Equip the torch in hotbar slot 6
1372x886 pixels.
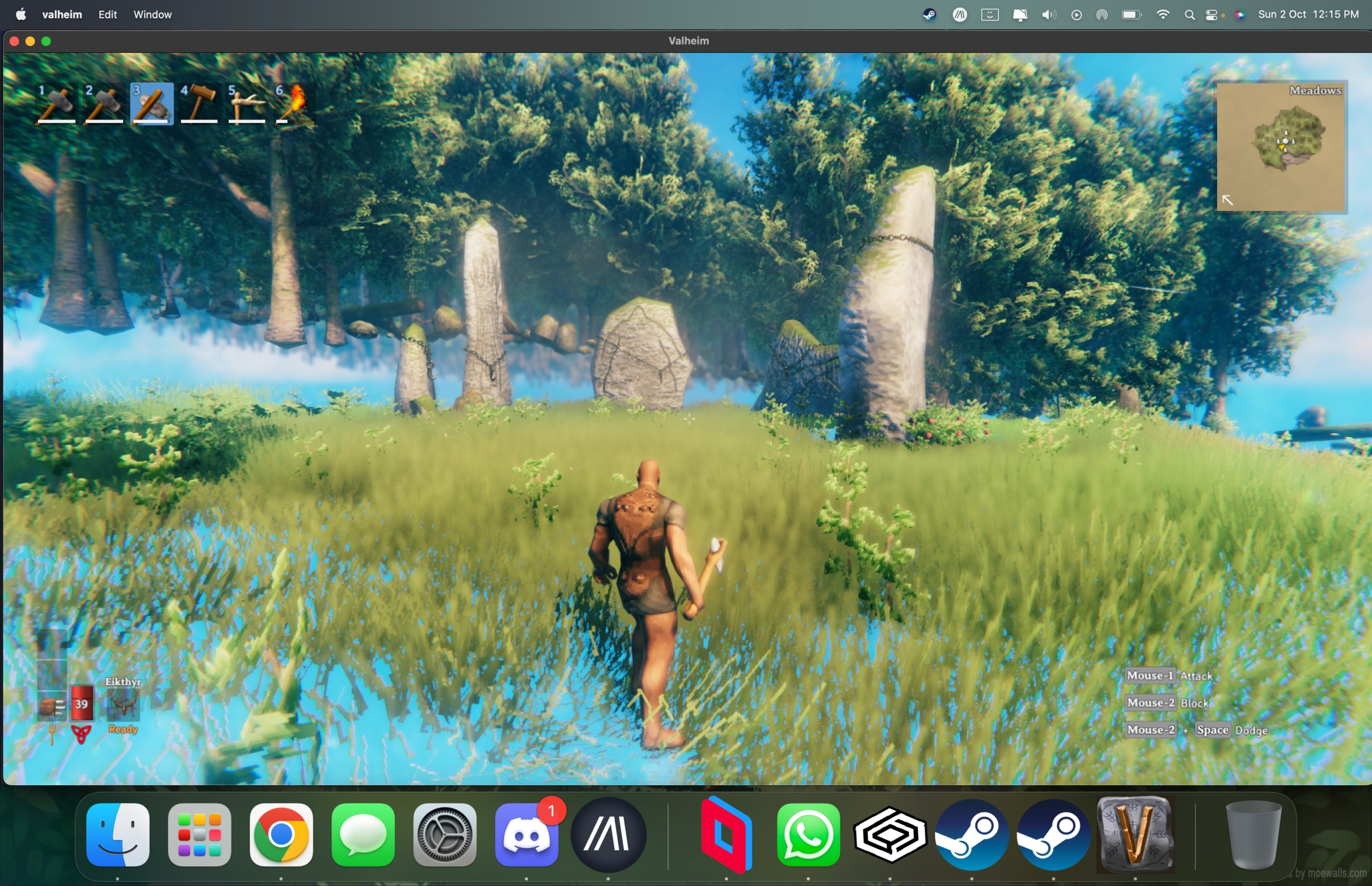pos(295,103)
